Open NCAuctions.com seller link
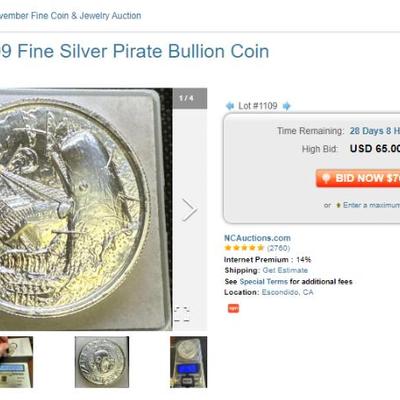The height and width of the screenshot is (400, 400). click(x=257, y=238)
